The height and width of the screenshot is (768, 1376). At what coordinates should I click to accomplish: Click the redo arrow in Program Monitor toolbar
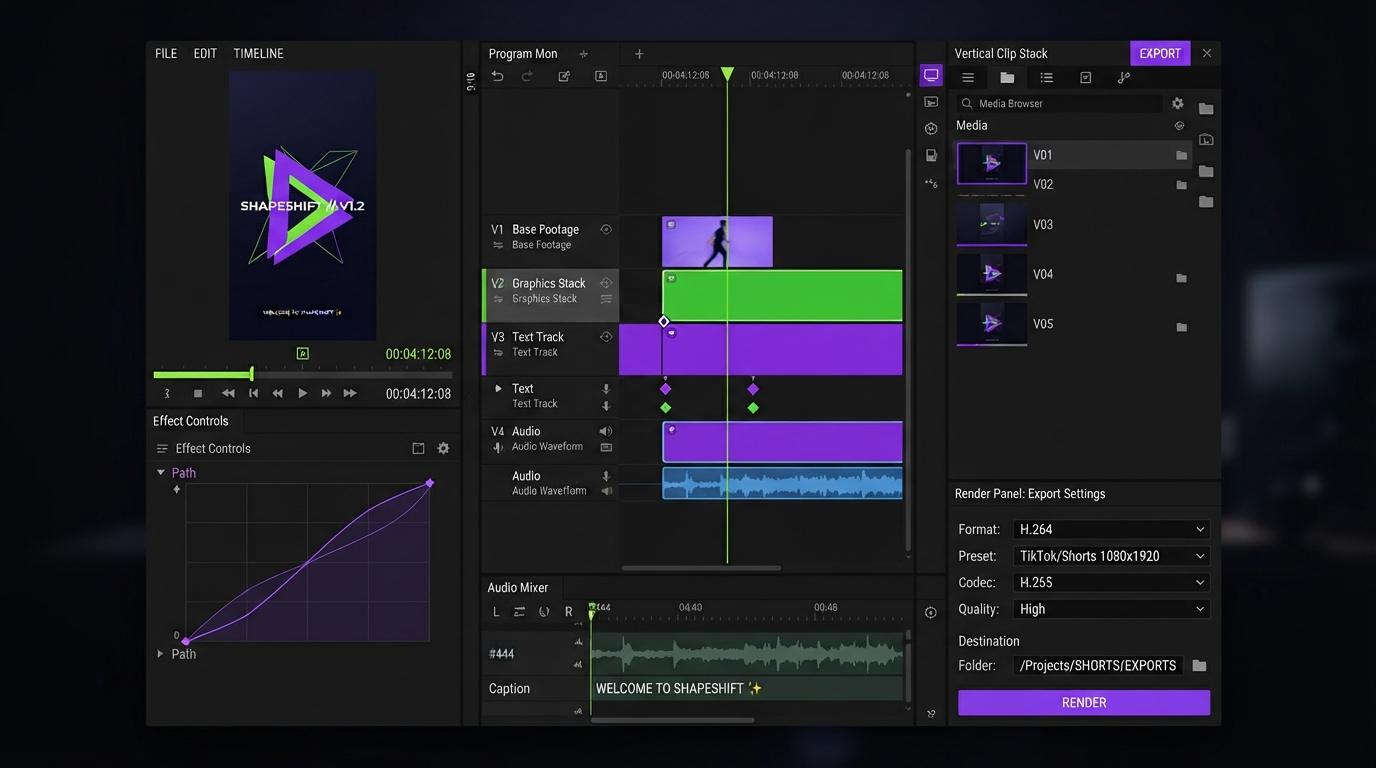click(527, 76)
